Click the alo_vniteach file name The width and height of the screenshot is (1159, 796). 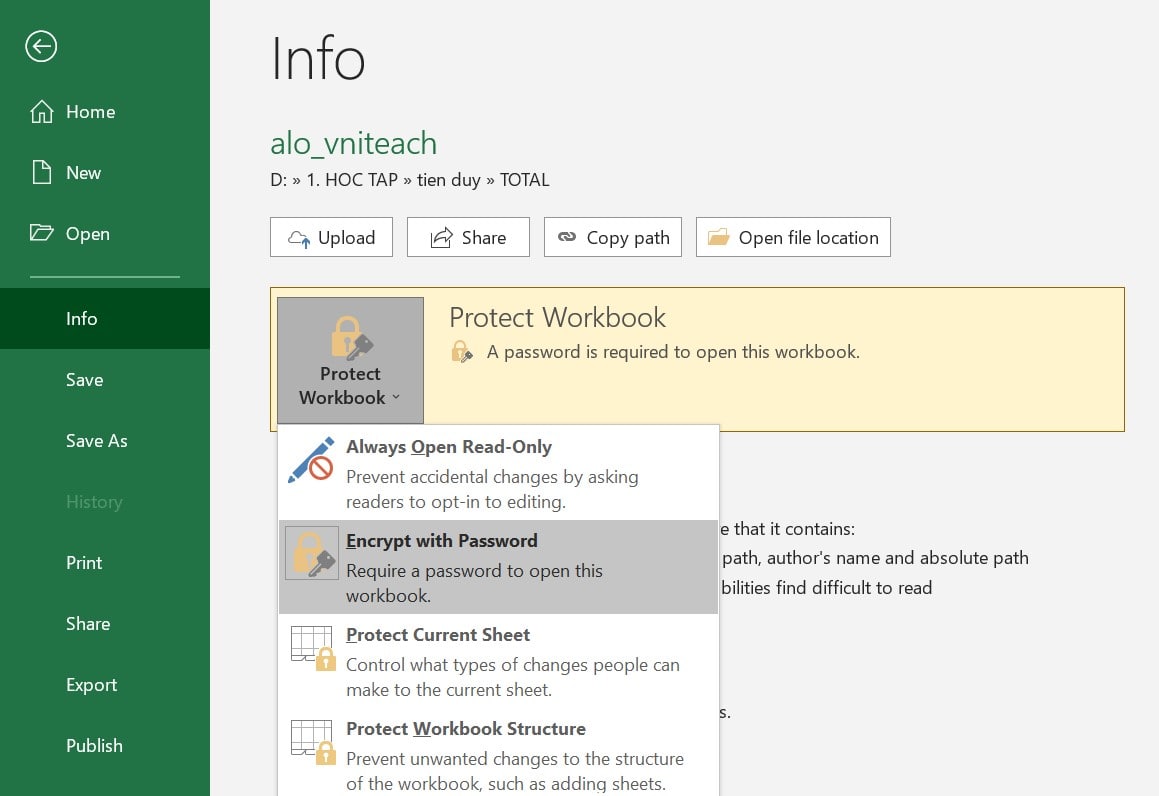353,143
